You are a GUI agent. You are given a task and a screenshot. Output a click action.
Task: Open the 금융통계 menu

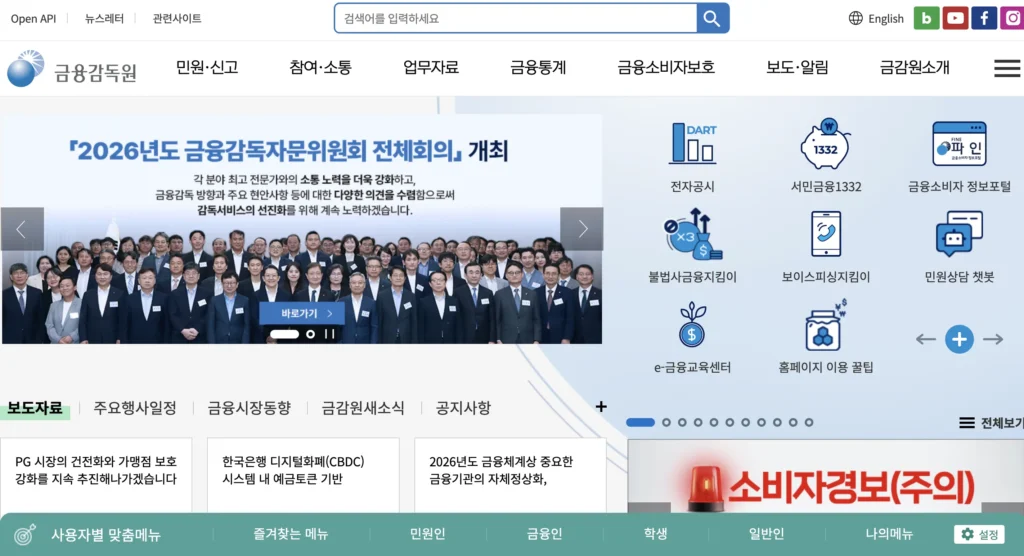(x=538, y=67)
